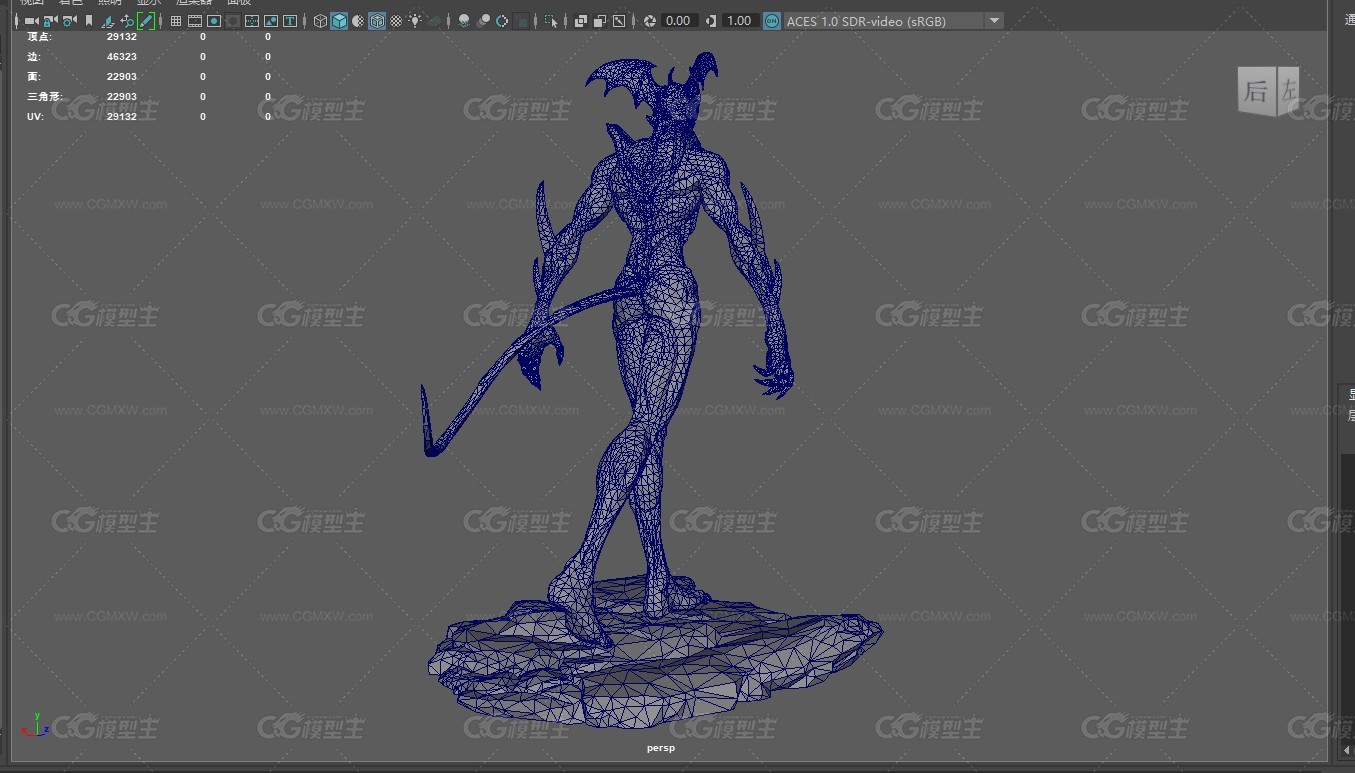Toggle the X-Ray Joints icon

(619, 21)
